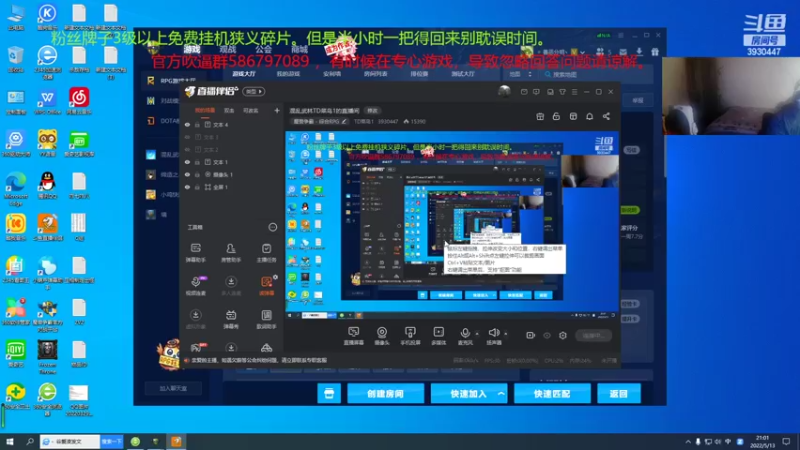Click the 快速匹配 button
The height and width of the screenshot is (450, 800).
(552, 394)
